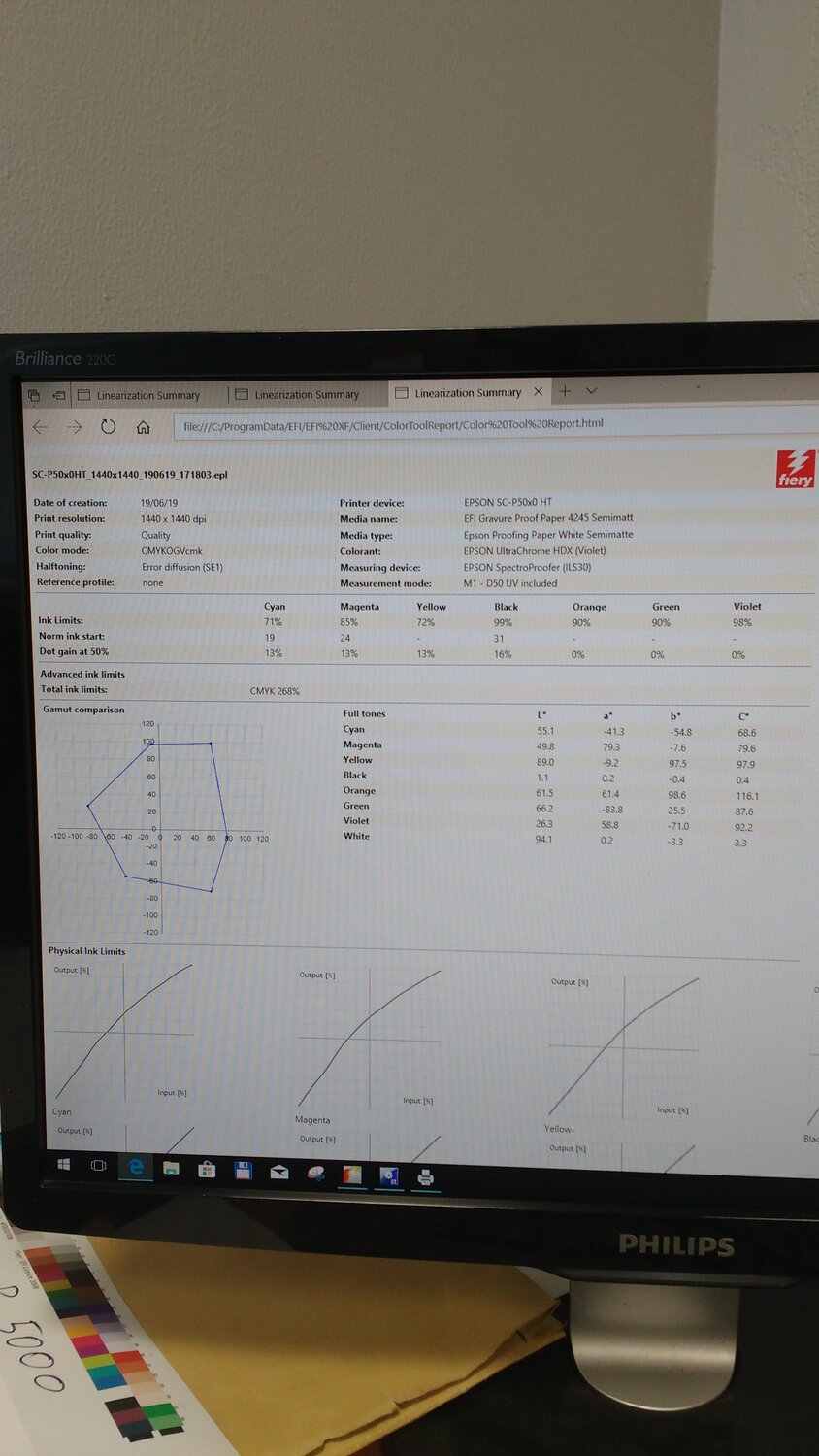Open the colorful gradient app on taskbar

[352, 1175]
